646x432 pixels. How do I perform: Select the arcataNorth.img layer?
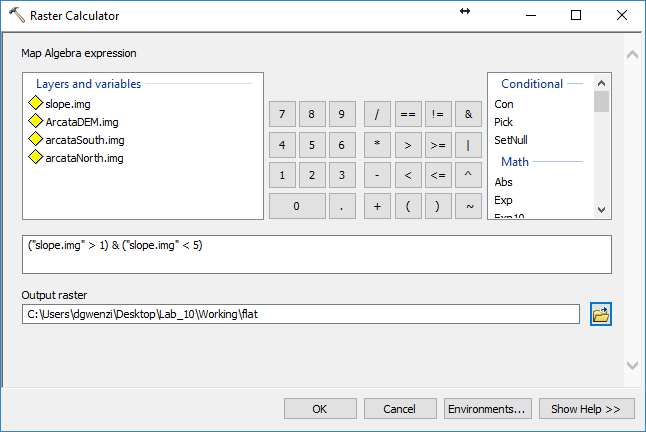click(84, 158)
